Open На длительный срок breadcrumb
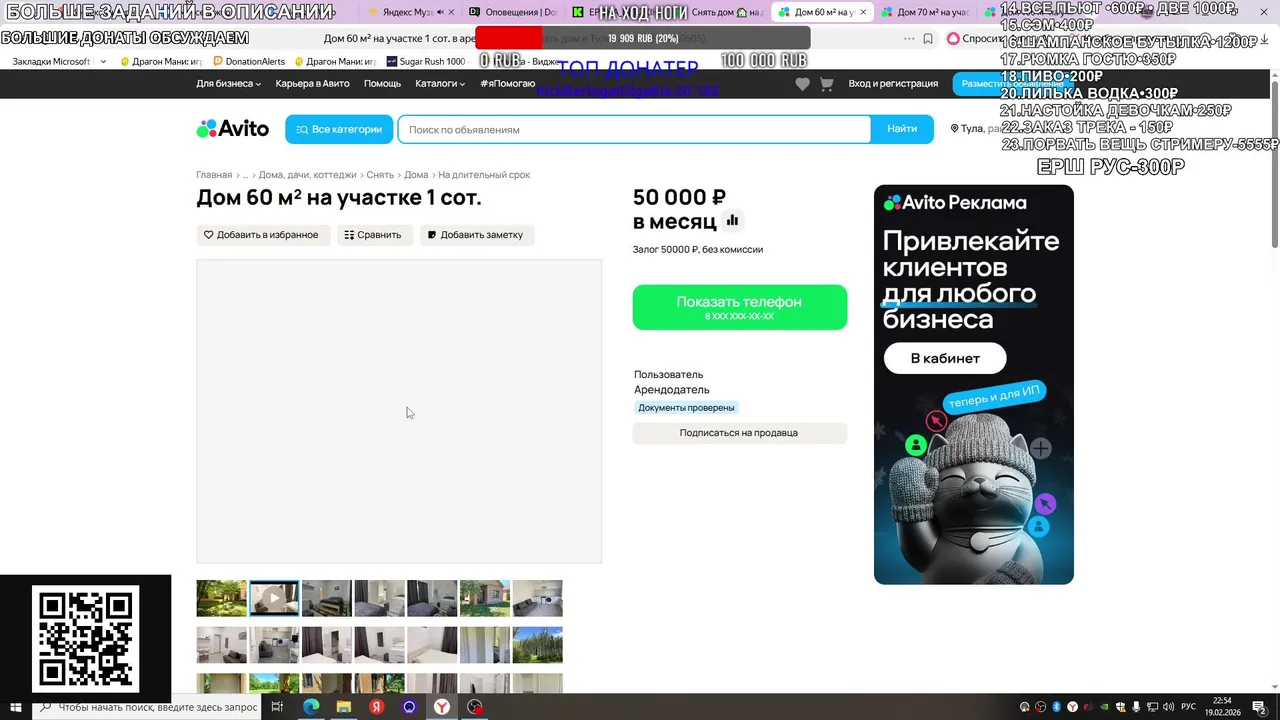Image resolution: width=1280 pixels, height=720 pixels. tap(484, 175)
